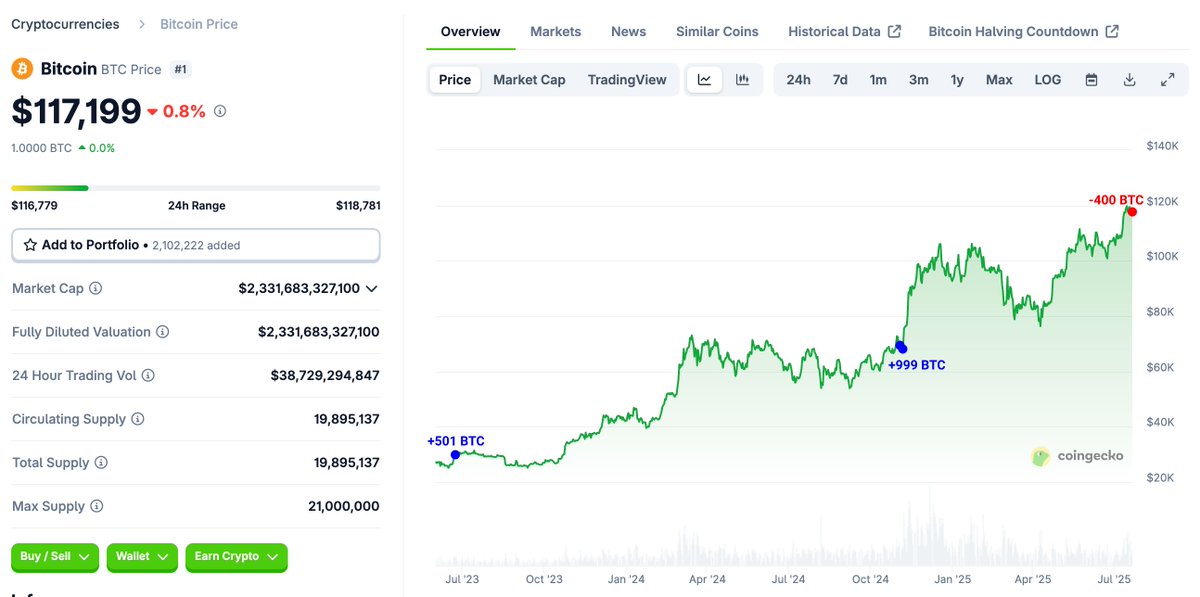Image resolution: width=1200 pixels, height=597 pixels.
Task: Click the 24h low value $116,779
Action: click(x=34, y=206)
